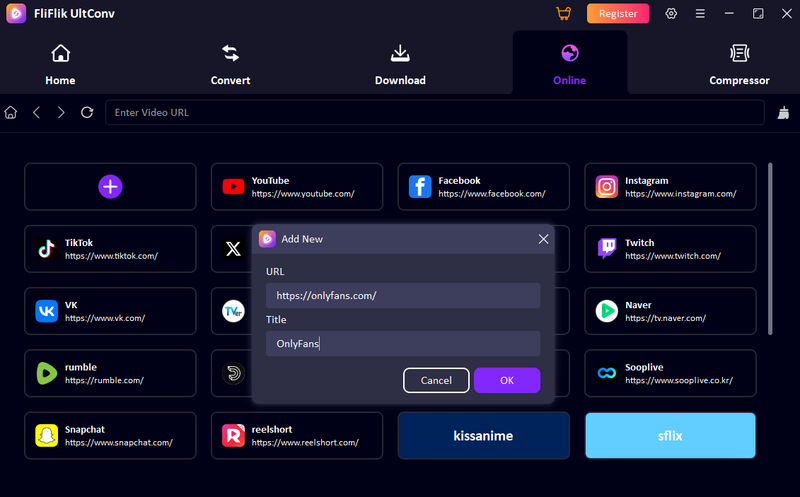
Task: Reload page with the refresh icon
Action: coord(87,112)
